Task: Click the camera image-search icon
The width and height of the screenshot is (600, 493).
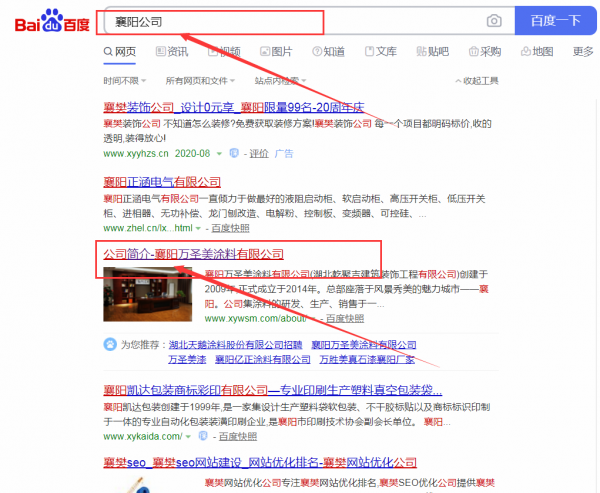Action: point(494,21)
